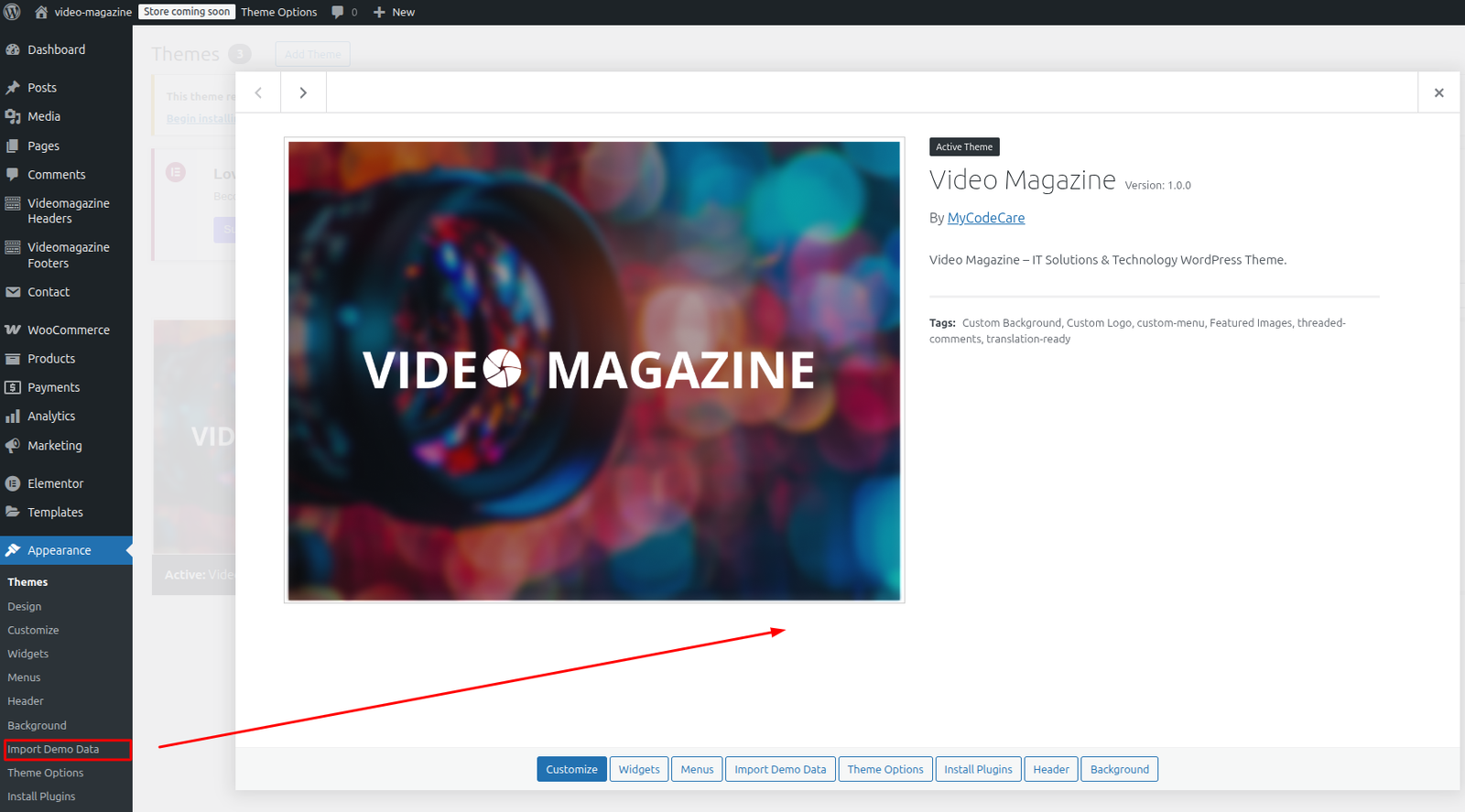
Task: Open the MyCodeCare author link
Action: [985, 218]
